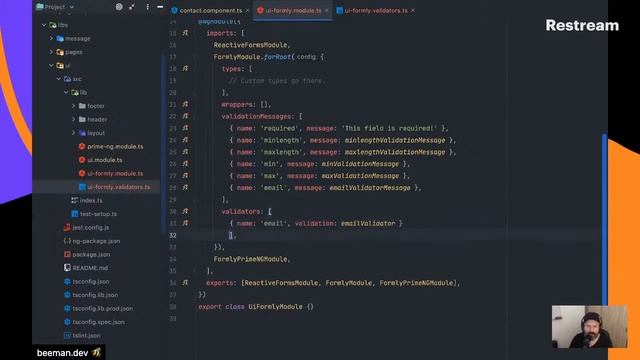Open tsconfig.json file
The width and height of the screenshot is (640, 360).
[91, 281]
